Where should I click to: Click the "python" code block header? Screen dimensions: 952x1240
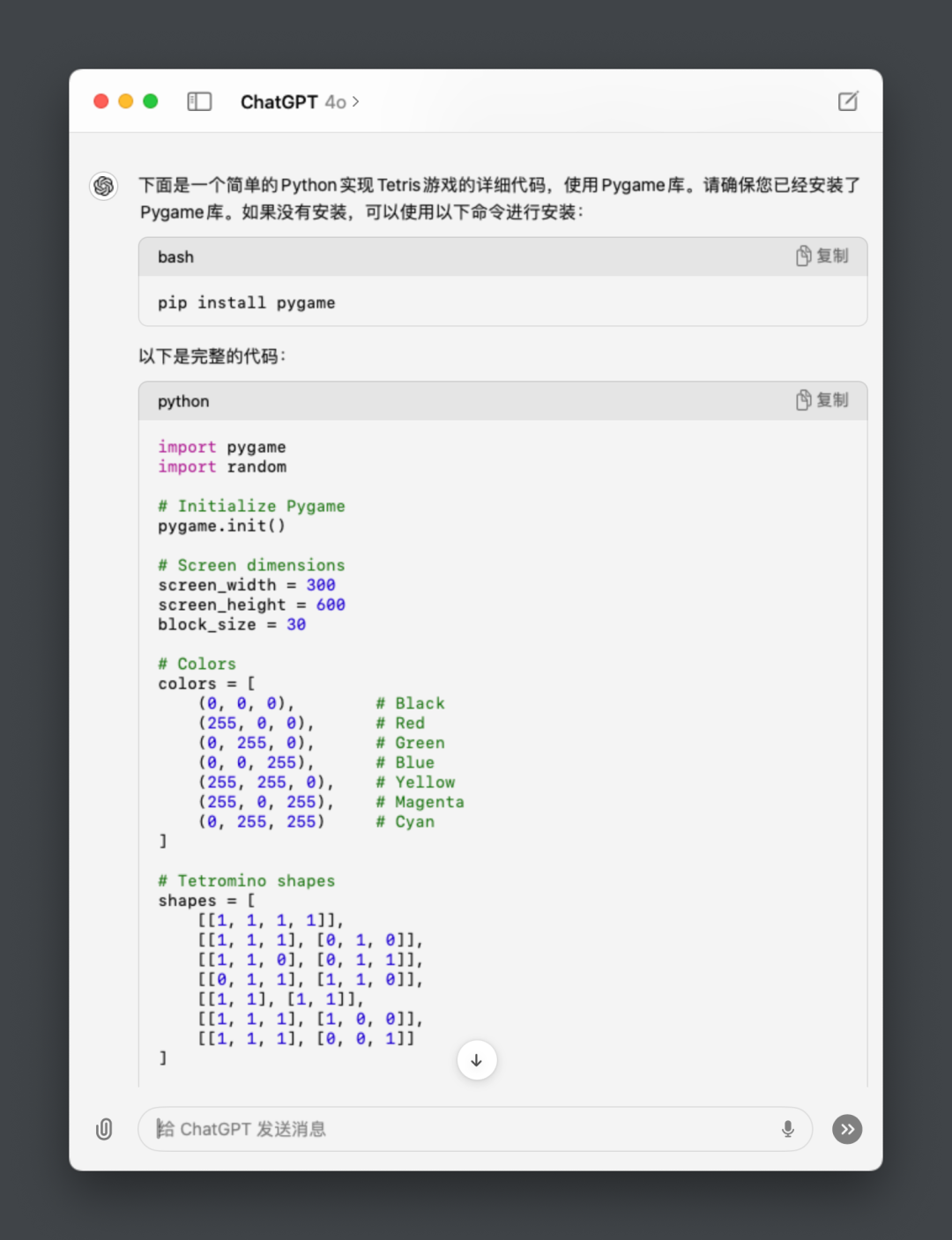tap(182, 400)
